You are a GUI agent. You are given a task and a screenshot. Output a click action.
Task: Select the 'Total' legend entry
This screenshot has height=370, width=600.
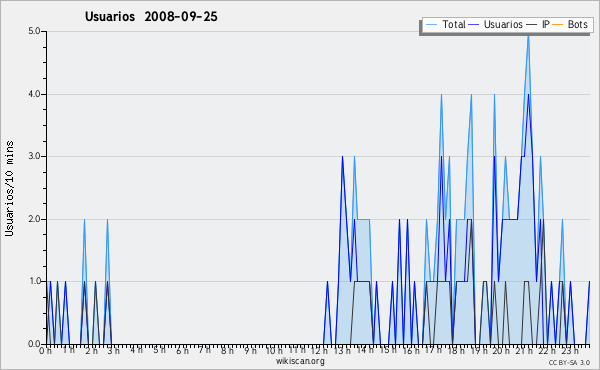pyautogui.click(x=454, y=24)
